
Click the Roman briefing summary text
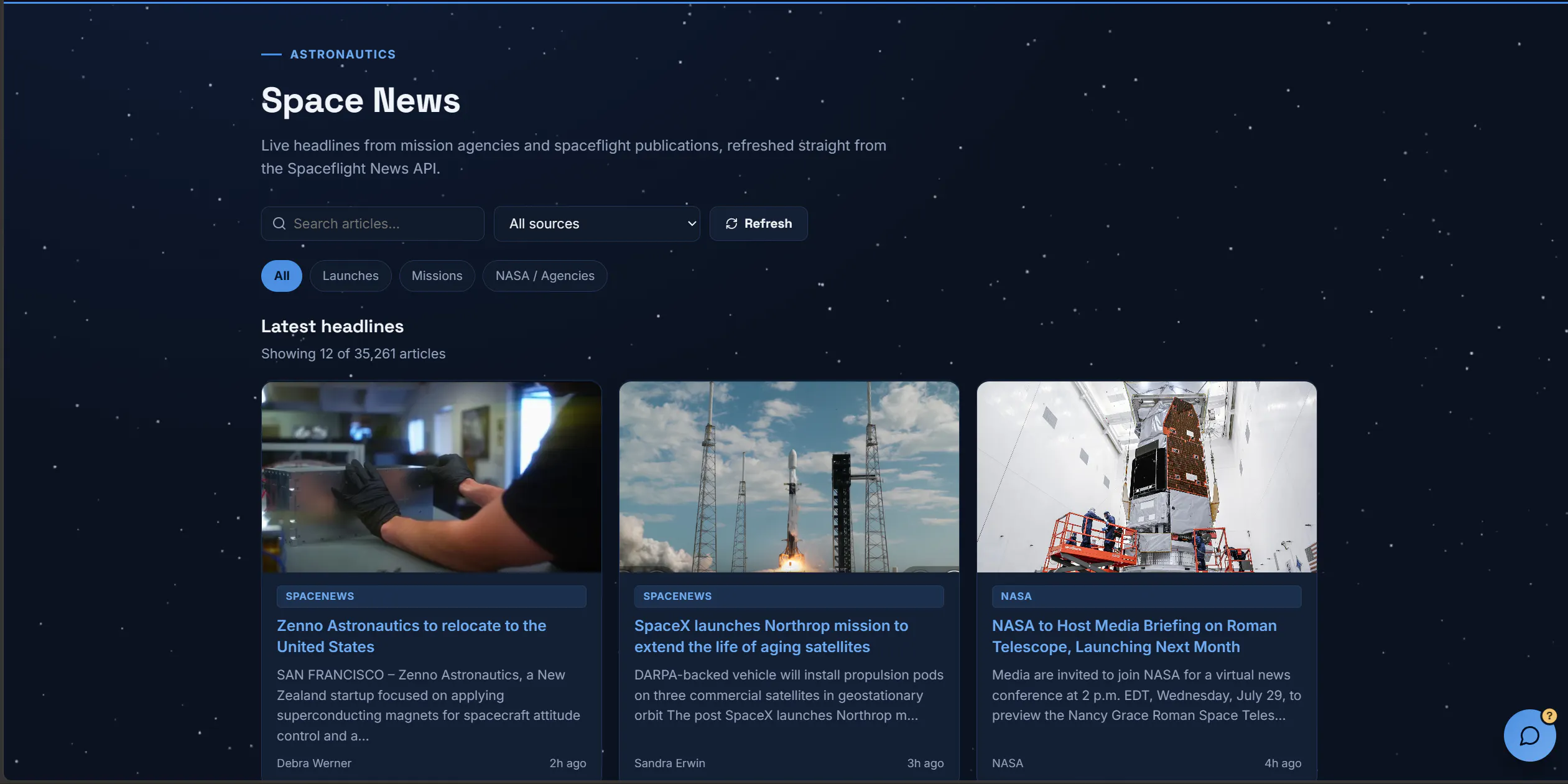(1146, 695)
